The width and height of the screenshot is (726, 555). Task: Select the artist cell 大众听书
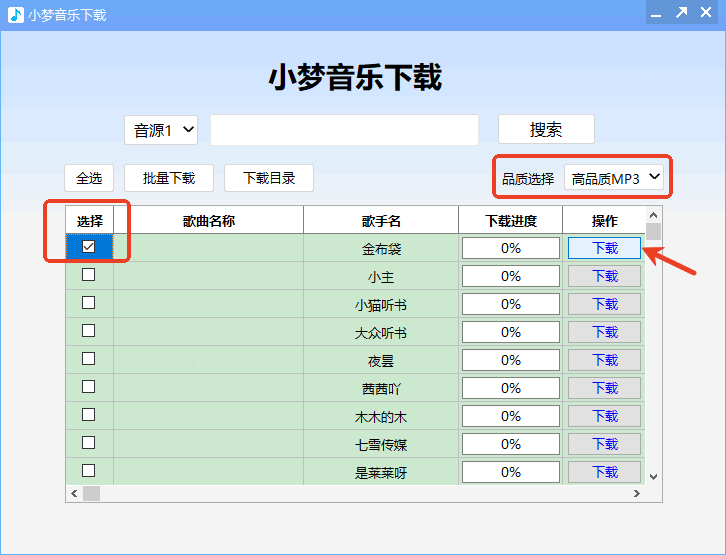coord(381,332)
